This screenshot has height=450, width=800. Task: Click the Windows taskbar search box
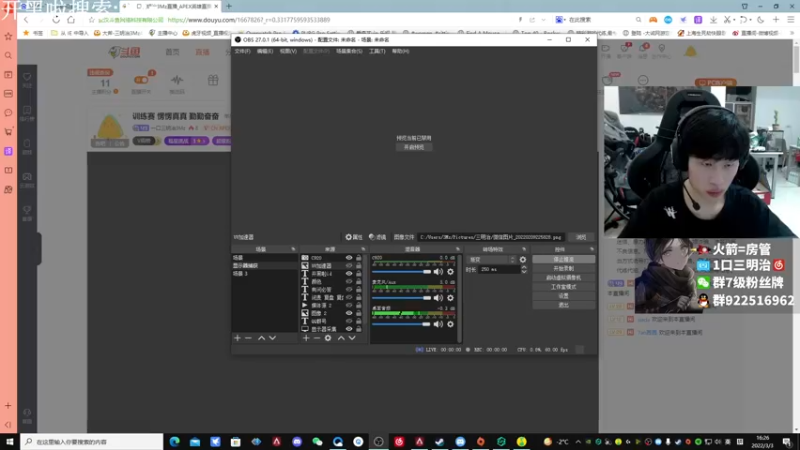[92, 441]
